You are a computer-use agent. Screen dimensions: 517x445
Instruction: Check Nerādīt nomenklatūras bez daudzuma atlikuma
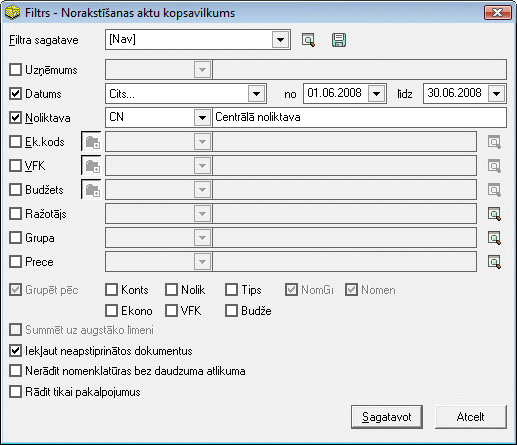coord(16,371)
